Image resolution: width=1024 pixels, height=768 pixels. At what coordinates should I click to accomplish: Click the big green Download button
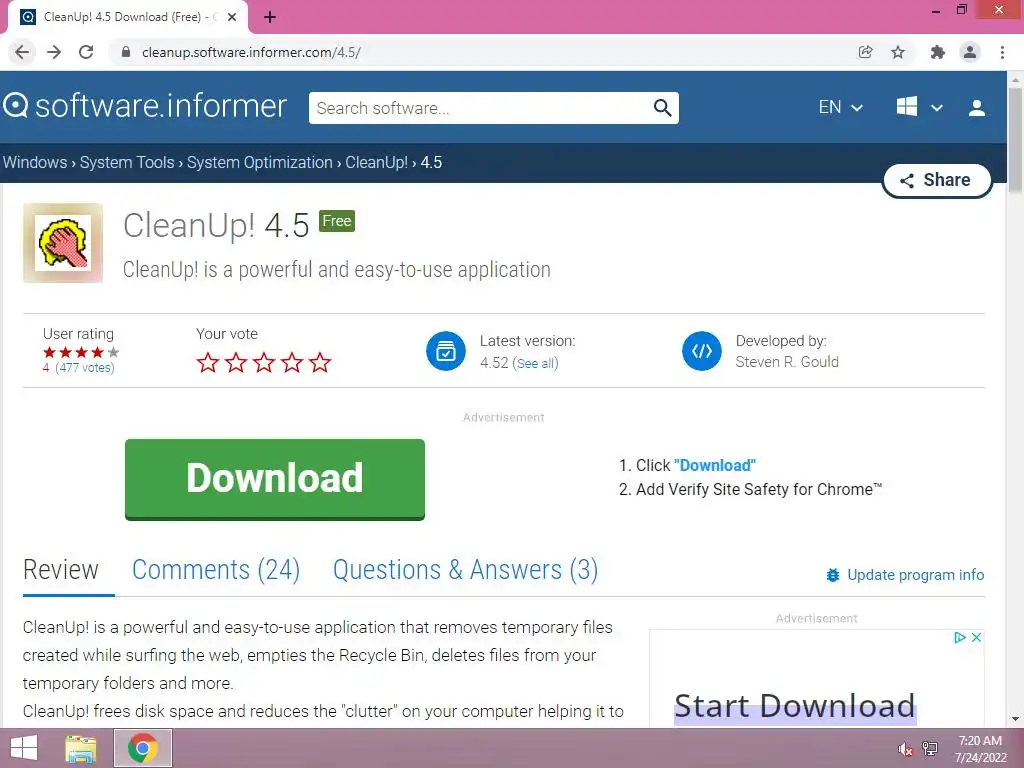tap(275, 479)
